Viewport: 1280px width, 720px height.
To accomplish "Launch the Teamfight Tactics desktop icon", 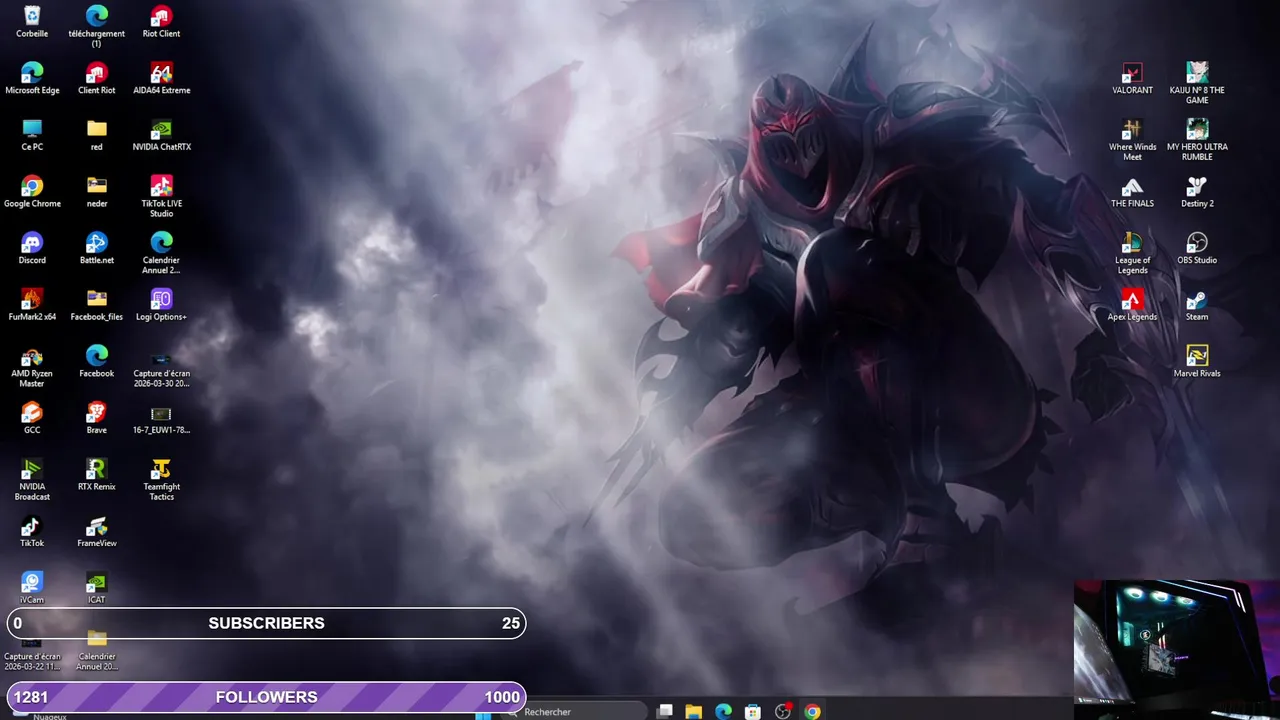I will coord(161,469).
